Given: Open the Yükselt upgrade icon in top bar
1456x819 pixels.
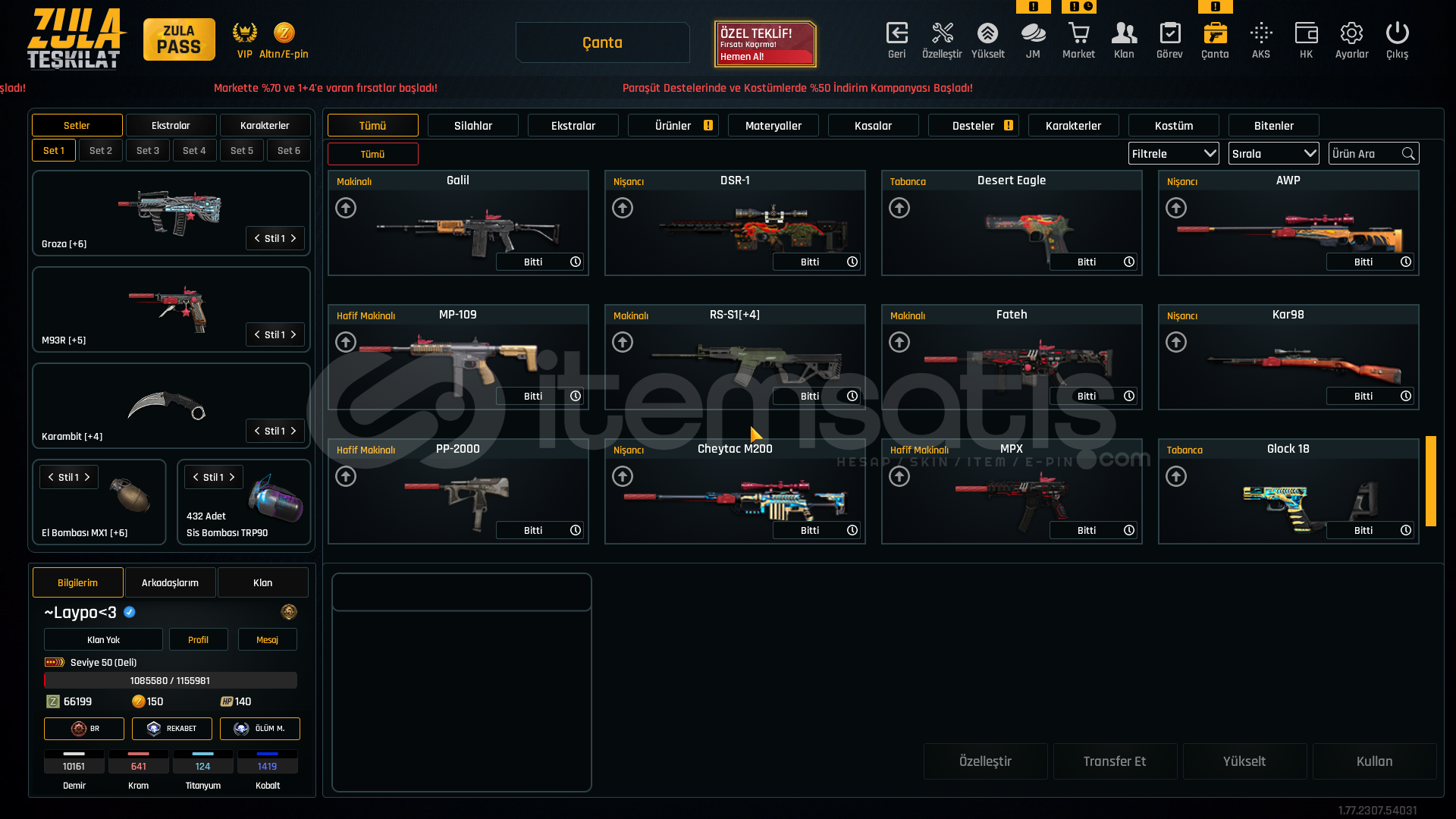Looking at the screenshot, I should [x=987, y=33].
